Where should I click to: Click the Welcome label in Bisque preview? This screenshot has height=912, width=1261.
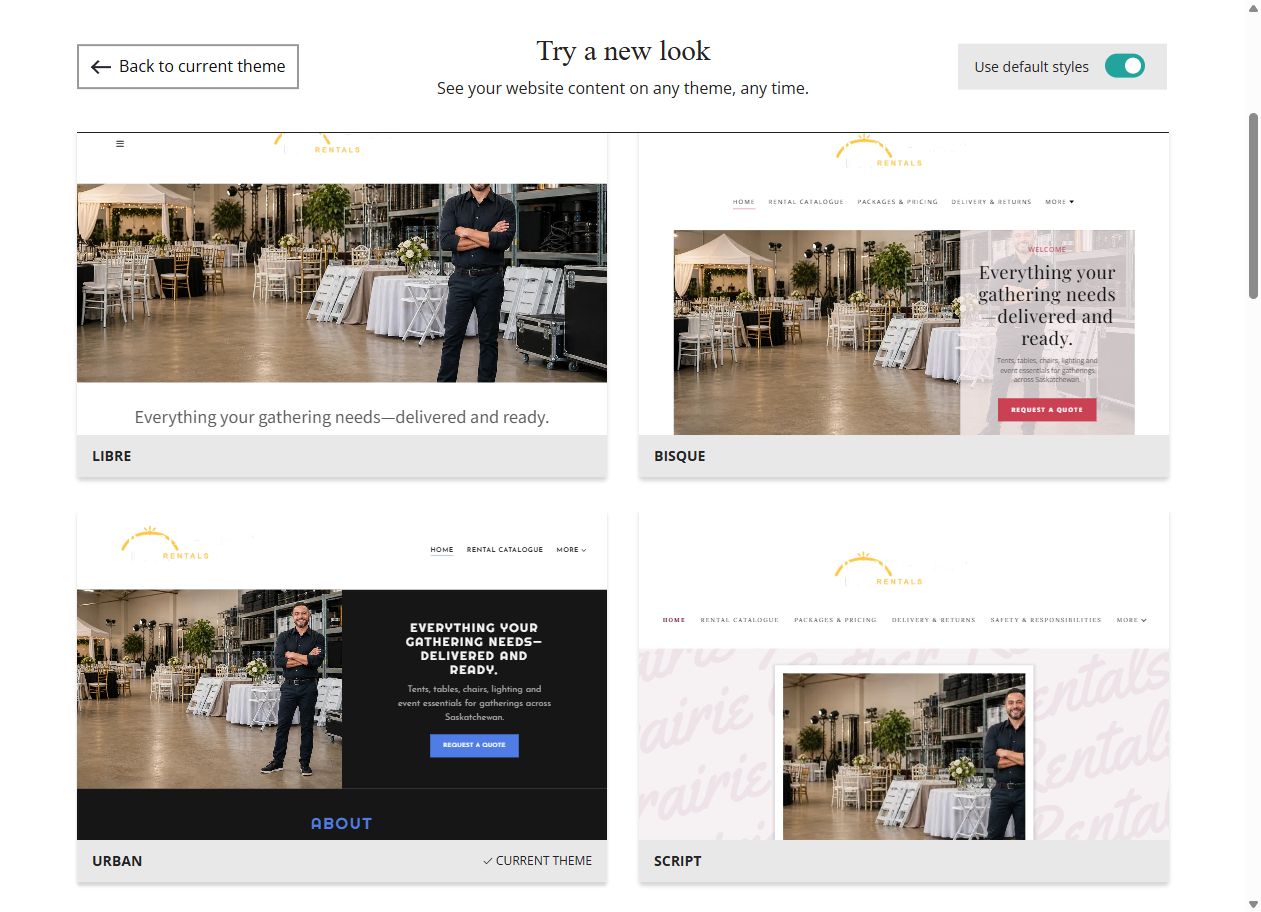(x=1047, y=250)
